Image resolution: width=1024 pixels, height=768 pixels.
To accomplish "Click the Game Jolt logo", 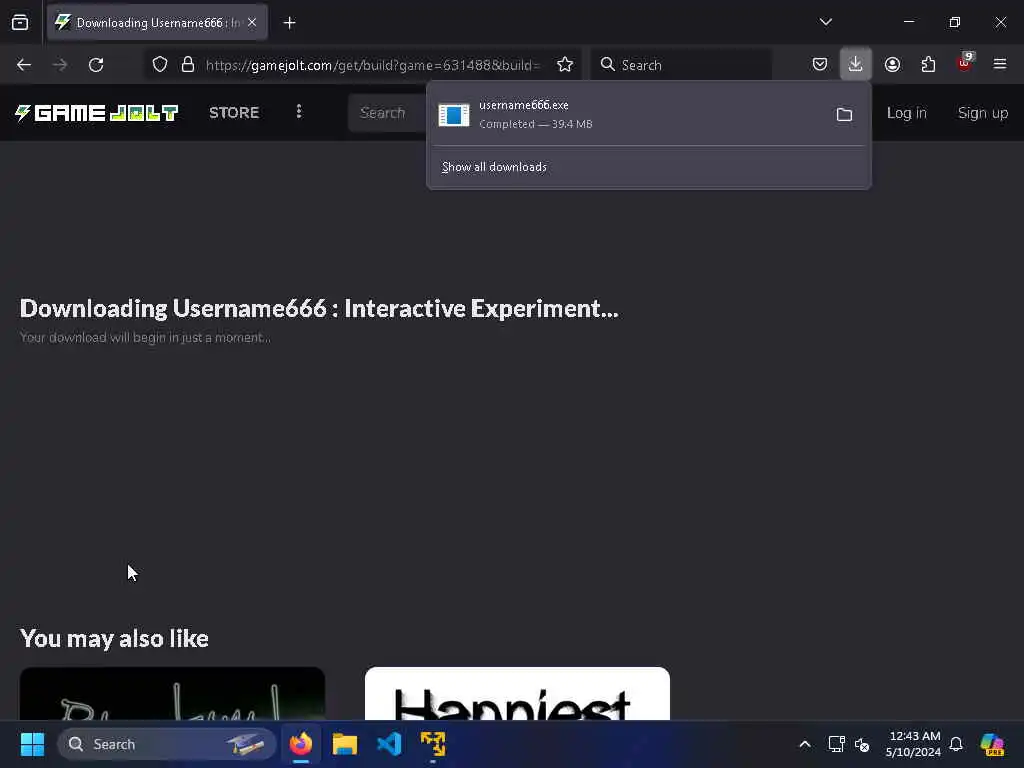I will (x=96, y=113).
